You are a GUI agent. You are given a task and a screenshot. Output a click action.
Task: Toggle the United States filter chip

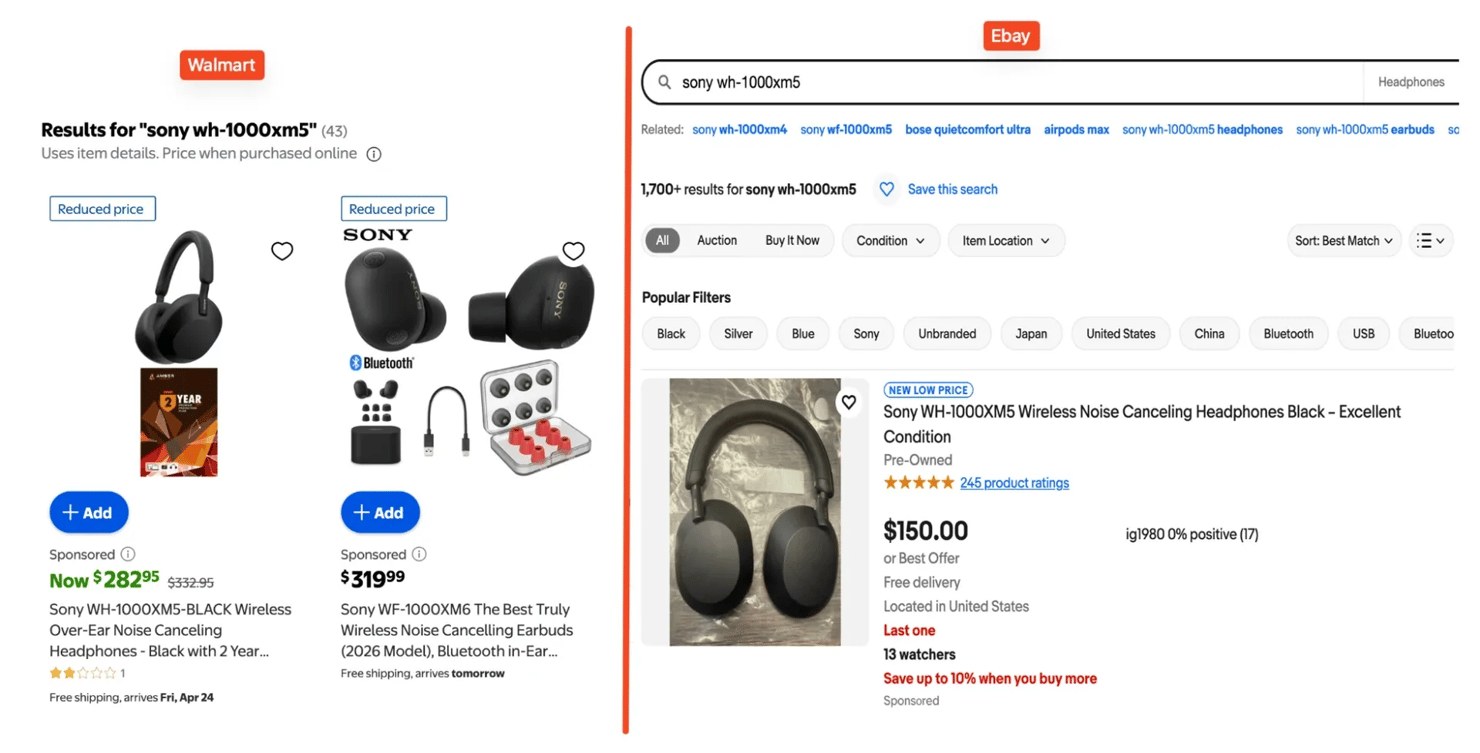click(x=1120, y=334)
